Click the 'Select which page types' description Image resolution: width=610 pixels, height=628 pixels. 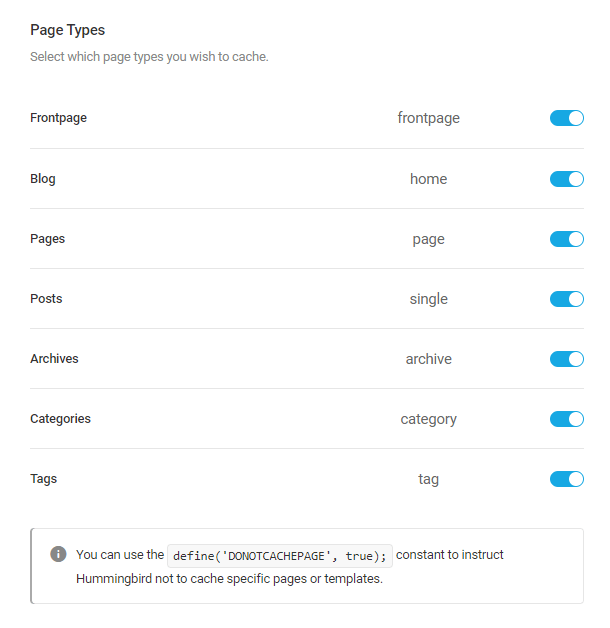pos(149,57)
